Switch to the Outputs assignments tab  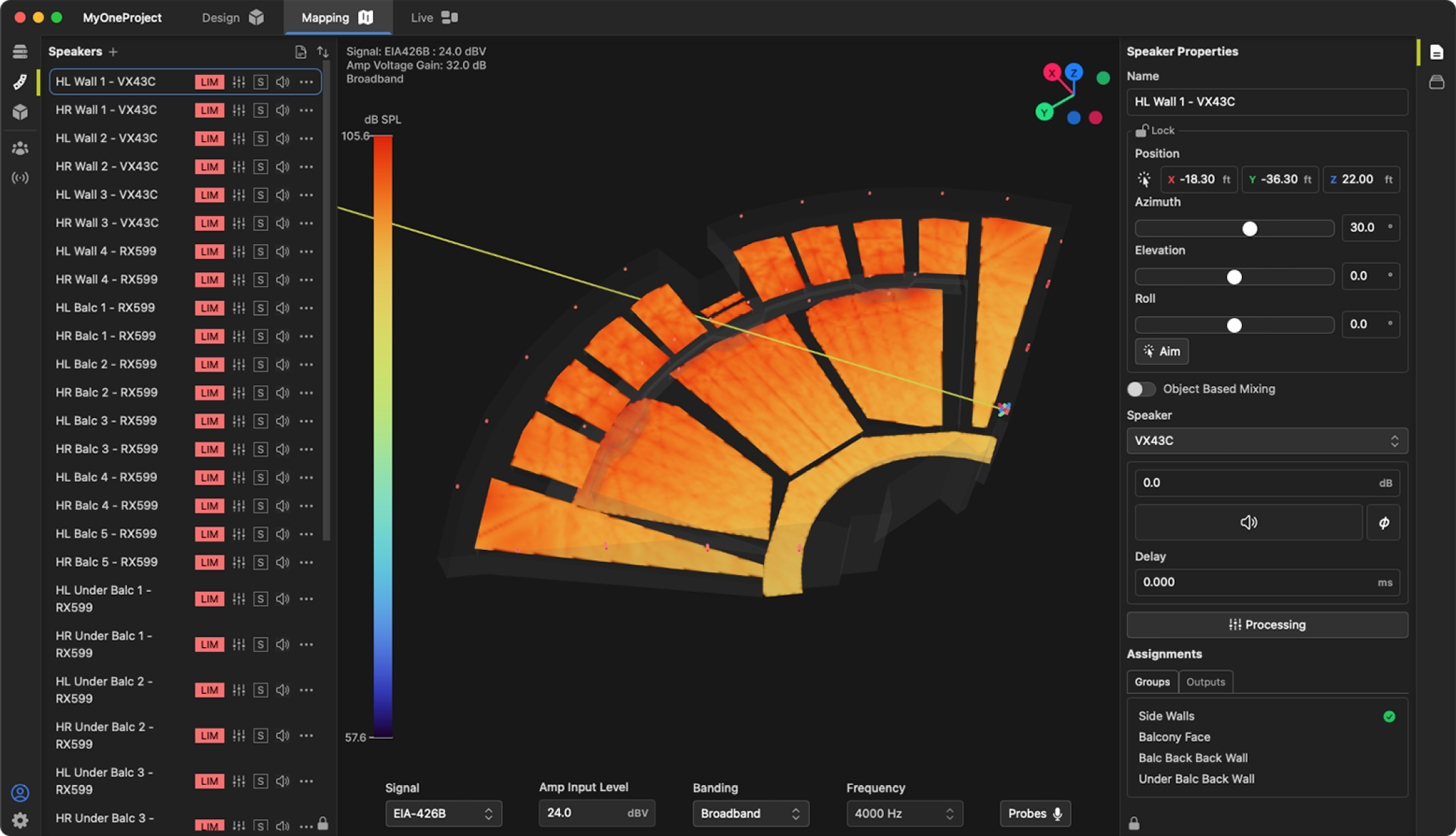1205,682
